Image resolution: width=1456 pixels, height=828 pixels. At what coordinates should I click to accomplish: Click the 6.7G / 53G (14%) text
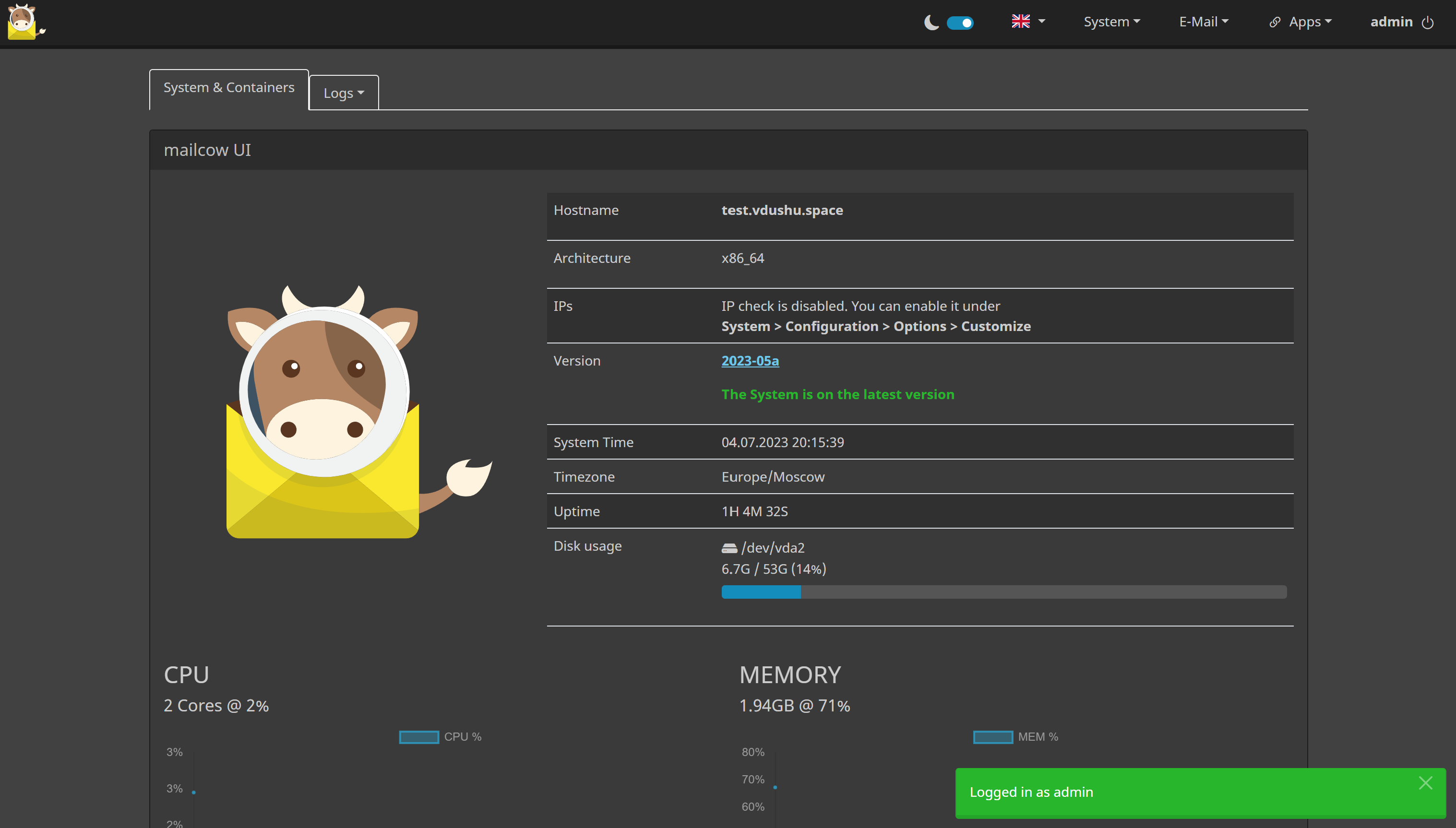(x=774, y=568)
